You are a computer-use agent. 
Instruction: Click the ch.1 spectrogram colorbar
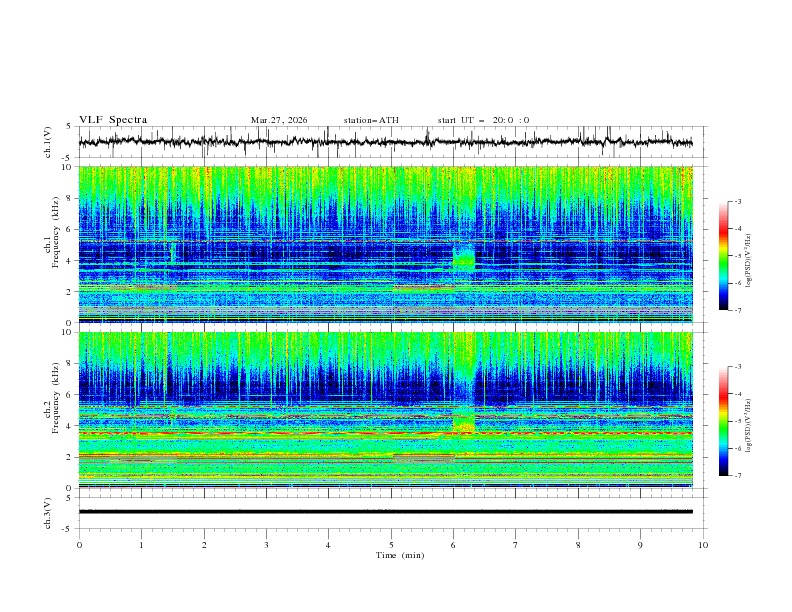pos(724,255)
